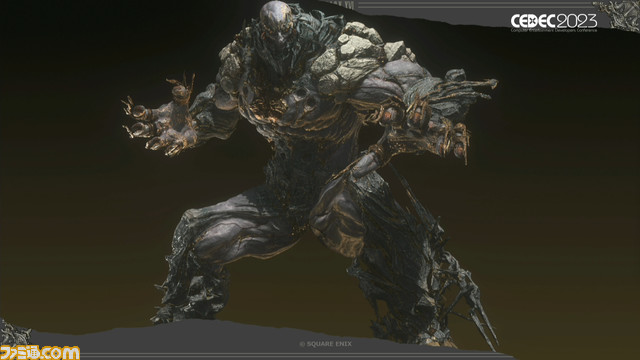Click the titan monster render

[x=310, y=176]
